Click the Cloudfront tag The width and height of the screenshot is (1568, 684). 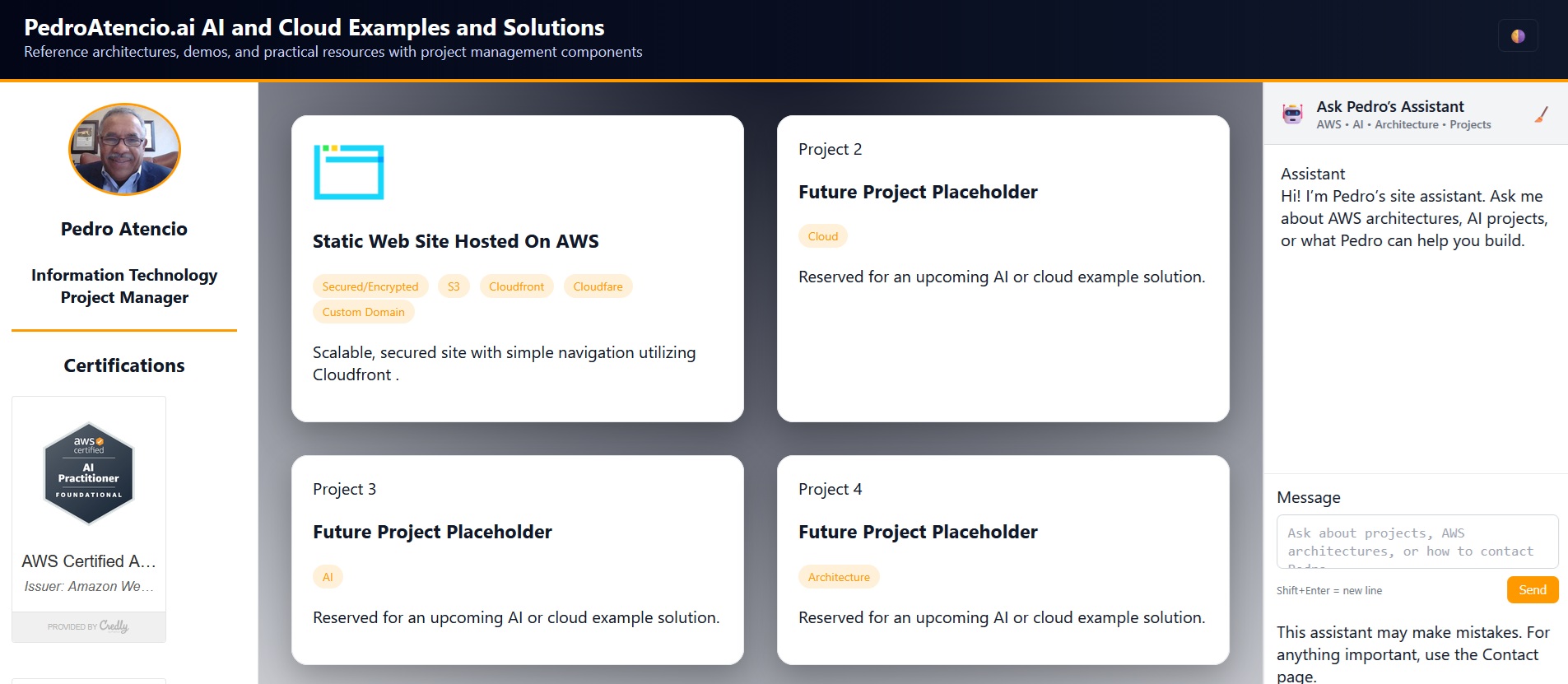[x=516, y=286]
